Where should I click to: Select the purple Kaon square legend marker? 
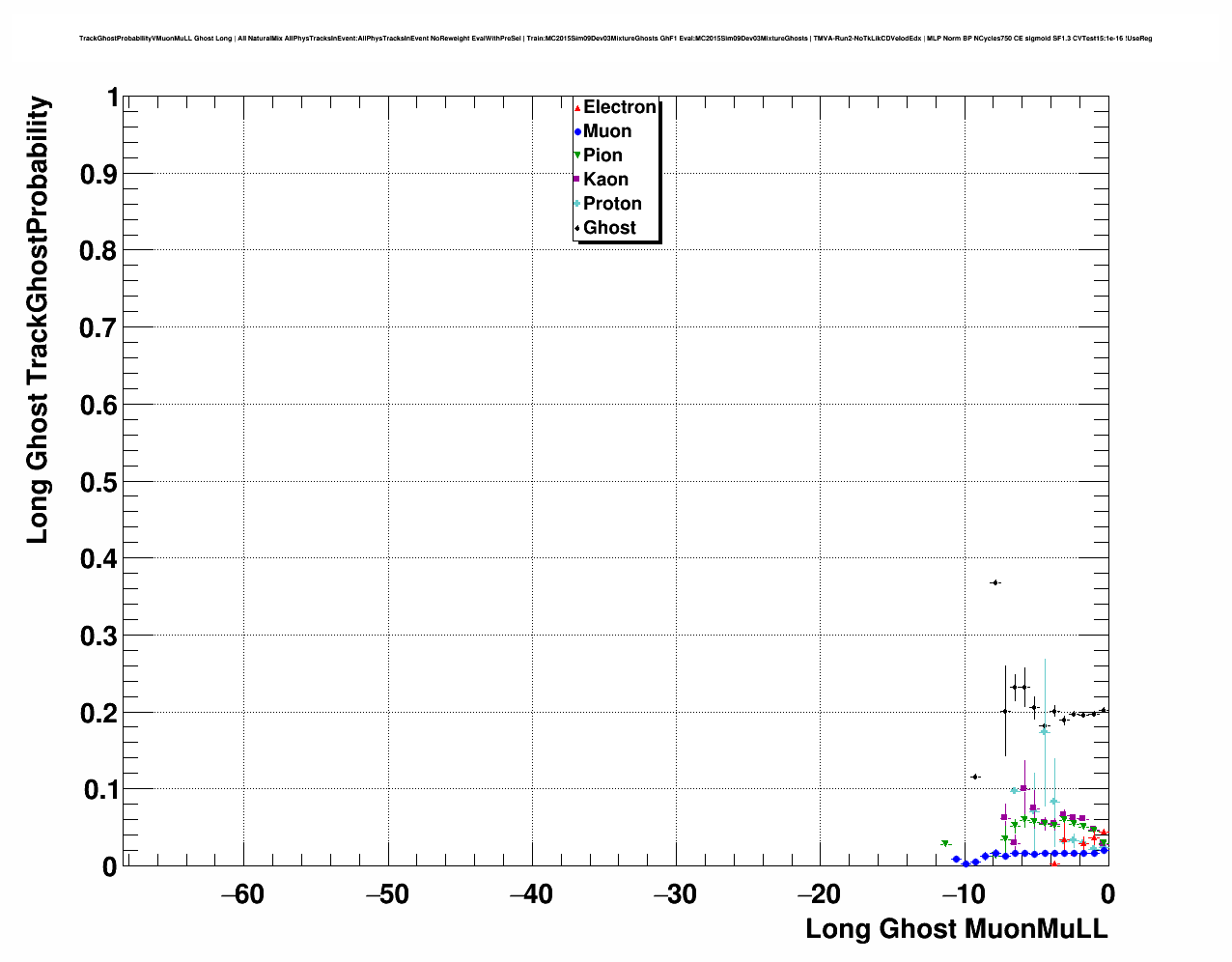click(x=577, y=180)
